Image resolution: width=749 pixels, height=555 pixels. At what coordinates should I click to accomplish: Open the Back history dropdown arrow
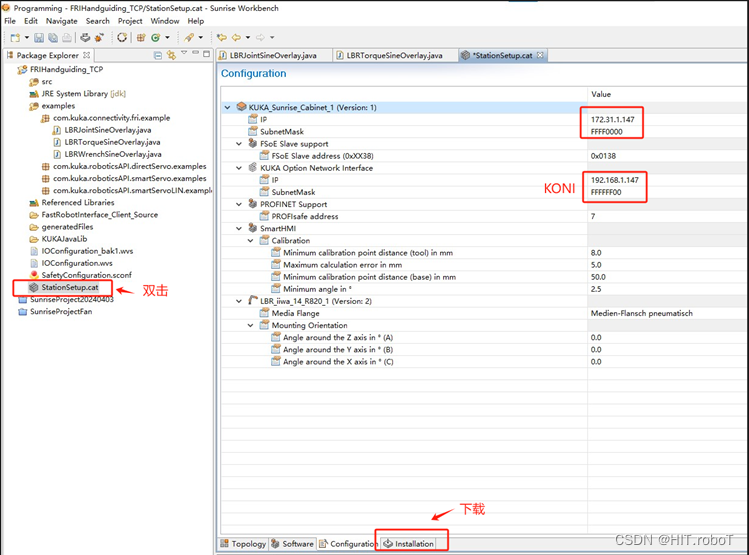[x=248, y=37]
